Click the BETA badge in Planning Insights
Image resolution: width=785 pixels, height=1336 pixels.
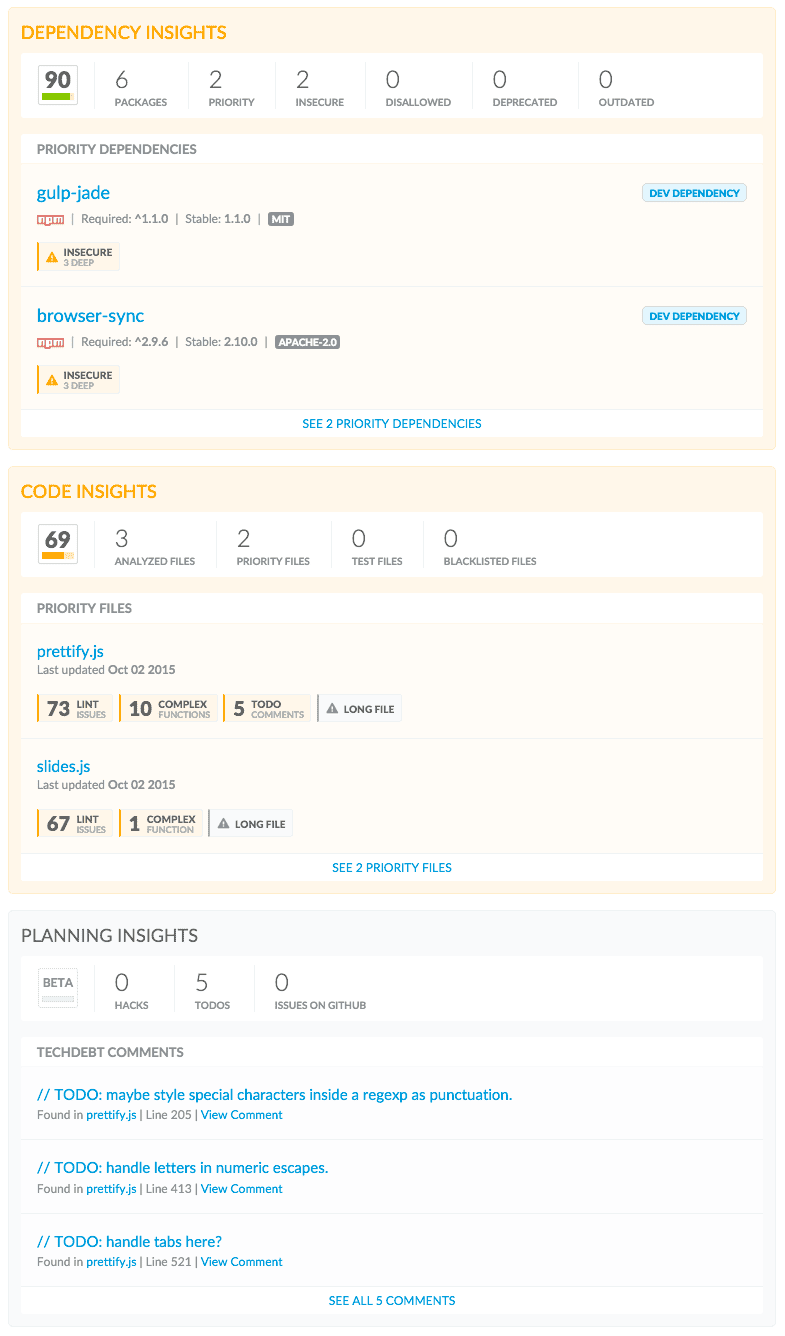[x=58, y=988]
